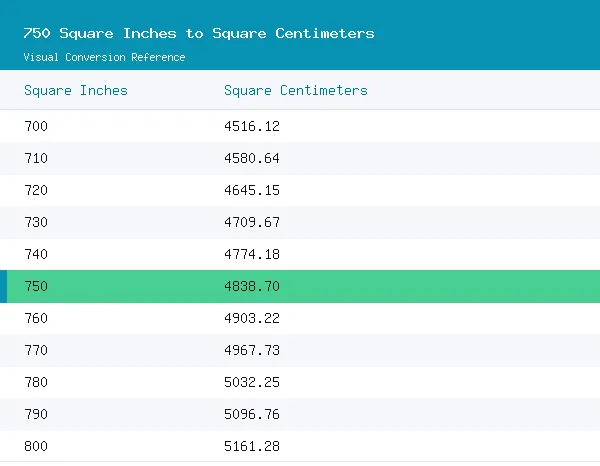
Task: Select the cell with value 740
Action: (x=36, y=254)
